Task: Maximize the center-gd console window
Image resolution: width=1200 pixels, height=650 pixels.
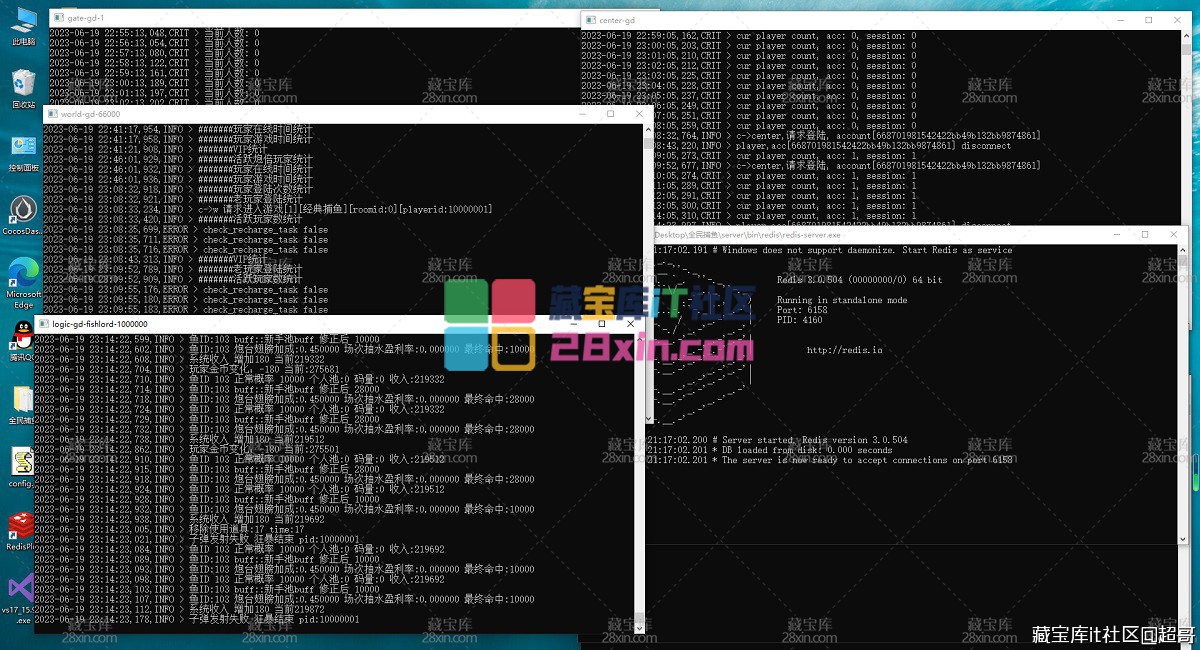Action: pos(1149,20)
